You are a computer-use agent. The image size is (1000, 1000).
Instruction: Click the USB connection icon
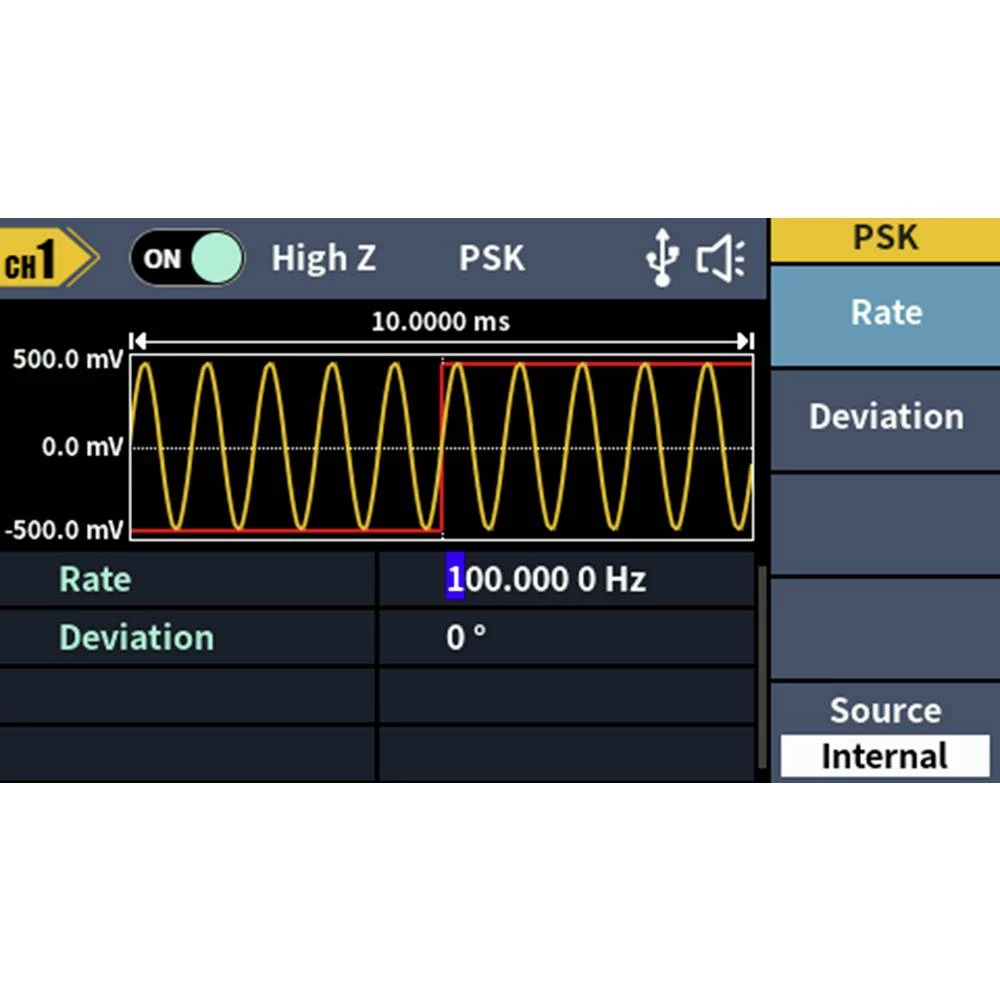661,260
